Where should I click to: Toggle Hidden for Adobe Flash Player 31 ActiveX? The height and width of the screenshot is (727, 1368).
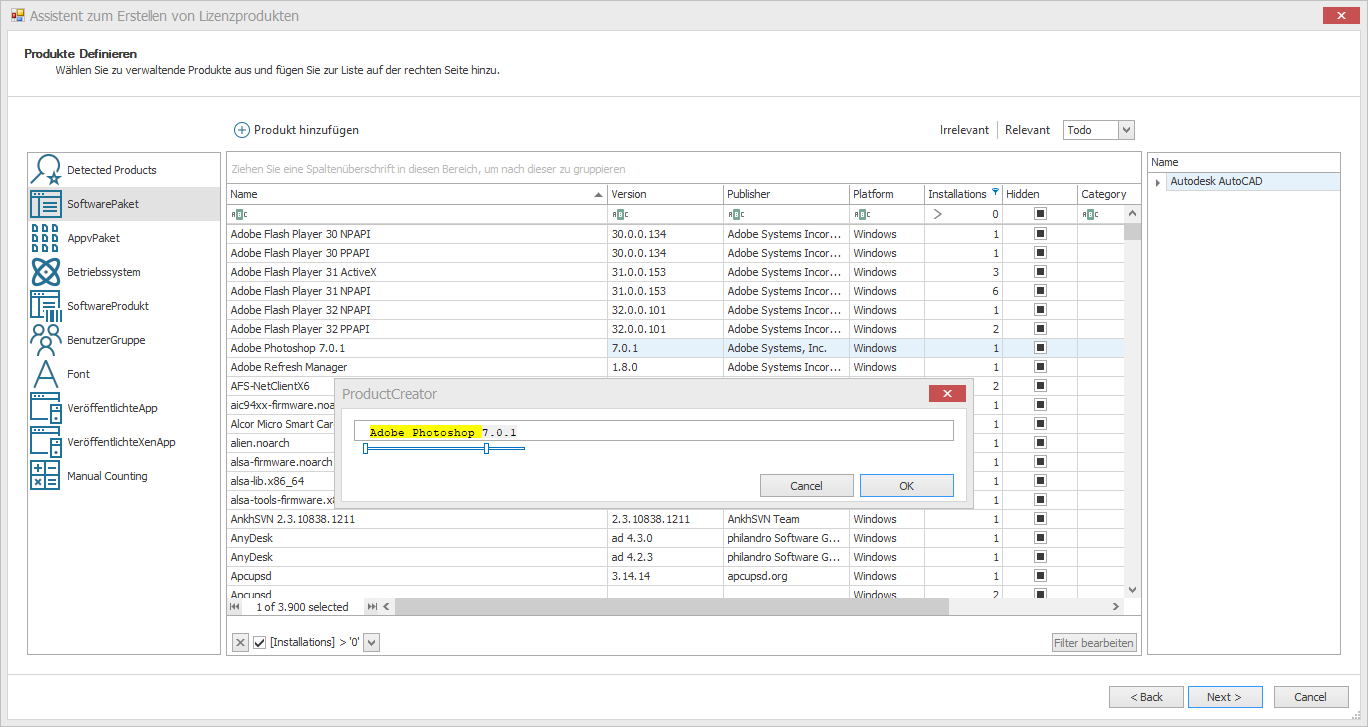1040,272
